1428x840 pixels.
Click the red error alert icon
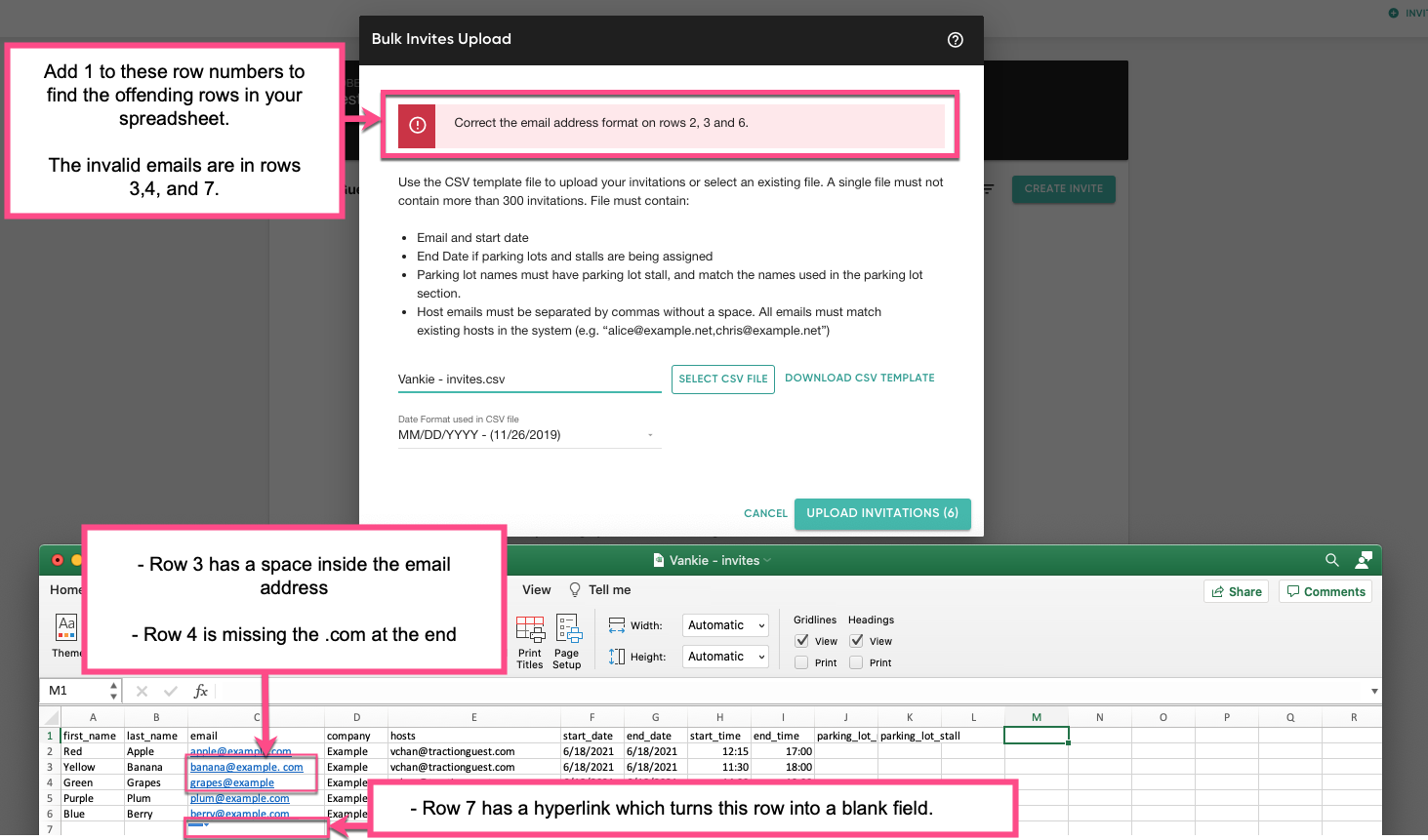(417, 125)
